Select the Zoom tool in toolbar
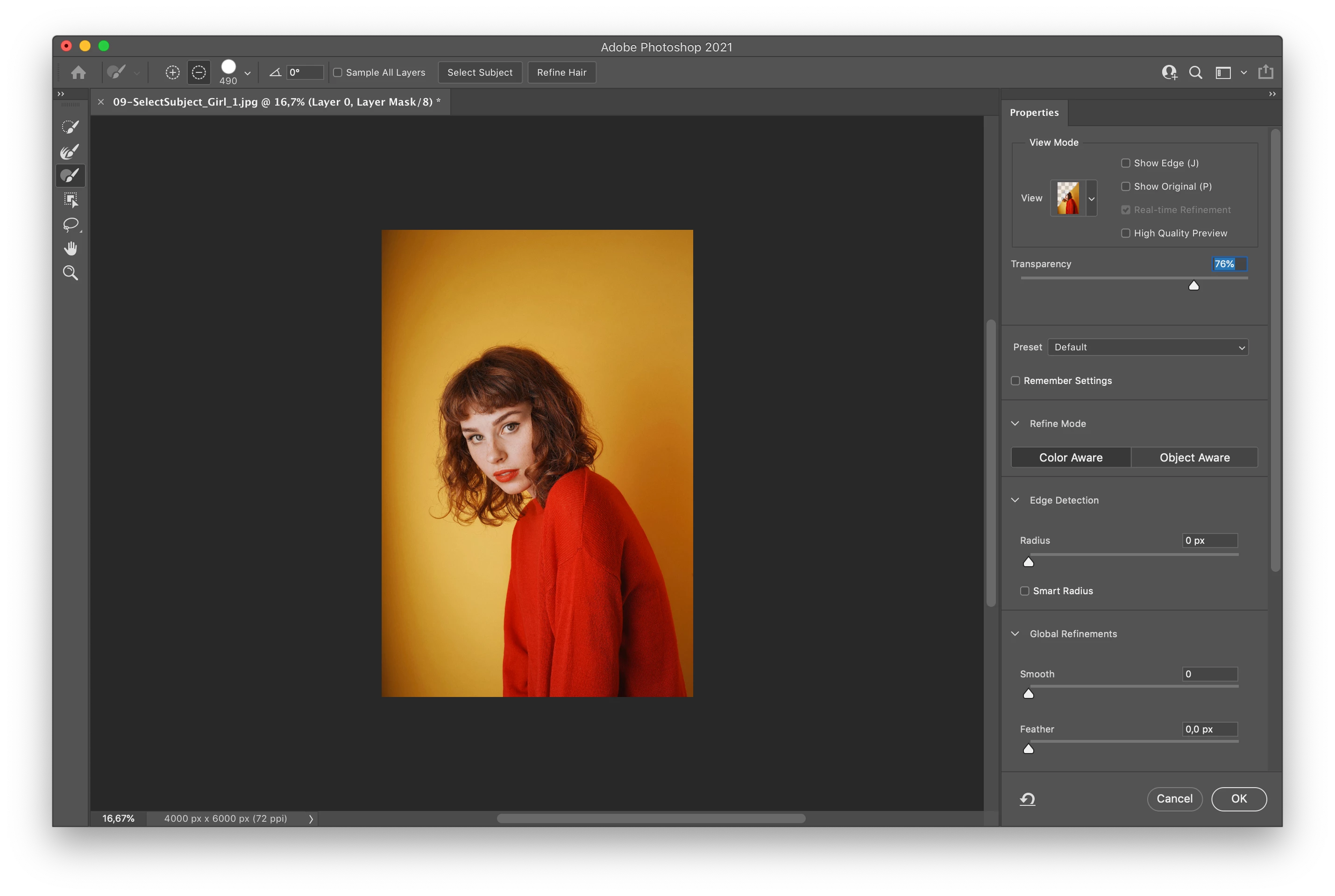Screen dimensions: 1335x896 pyautogui.click(x=70, y=273)
